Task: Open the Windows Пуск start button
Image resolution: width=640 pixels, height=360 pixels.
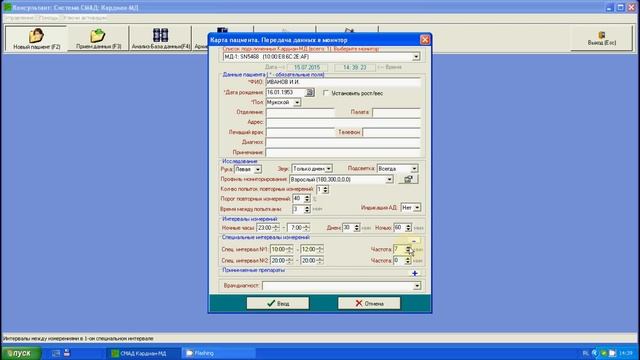Action: (x=21, y=353)
